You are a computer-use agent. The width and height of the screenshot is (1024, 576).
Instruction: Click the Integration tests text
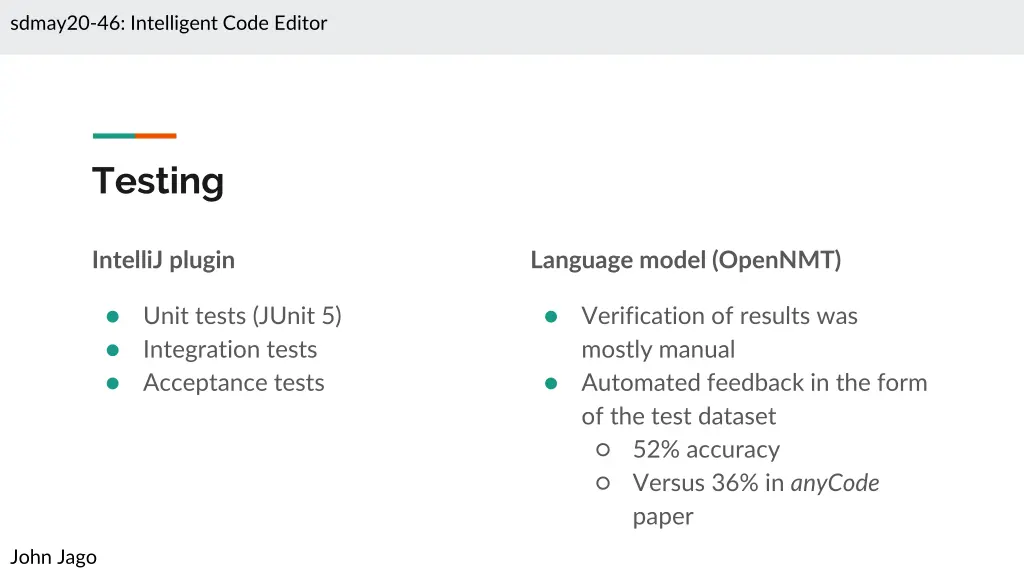(230, 350)
